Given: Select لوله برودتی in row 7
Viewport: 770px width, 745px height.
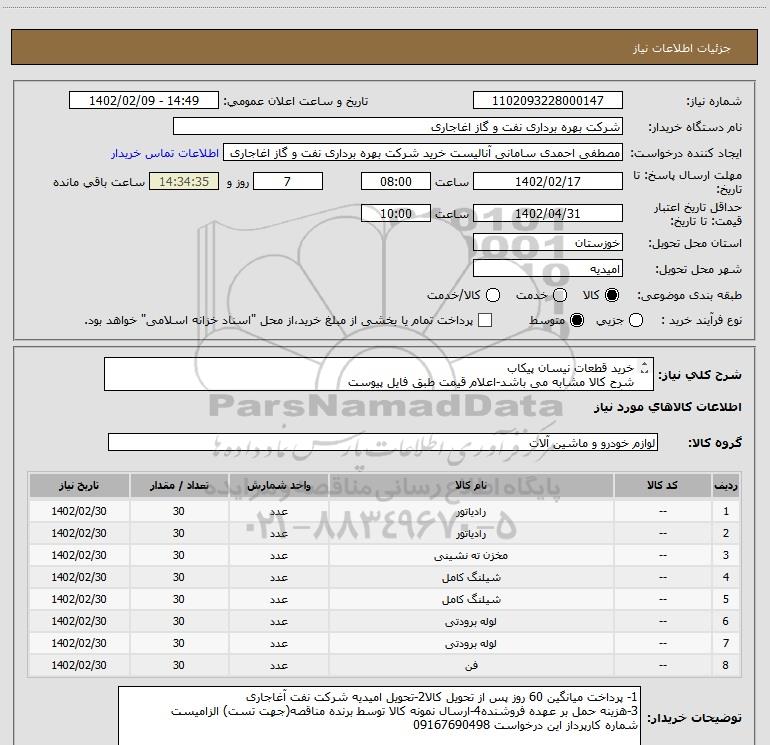Looking at the screenshot, I should coord(471,643).
